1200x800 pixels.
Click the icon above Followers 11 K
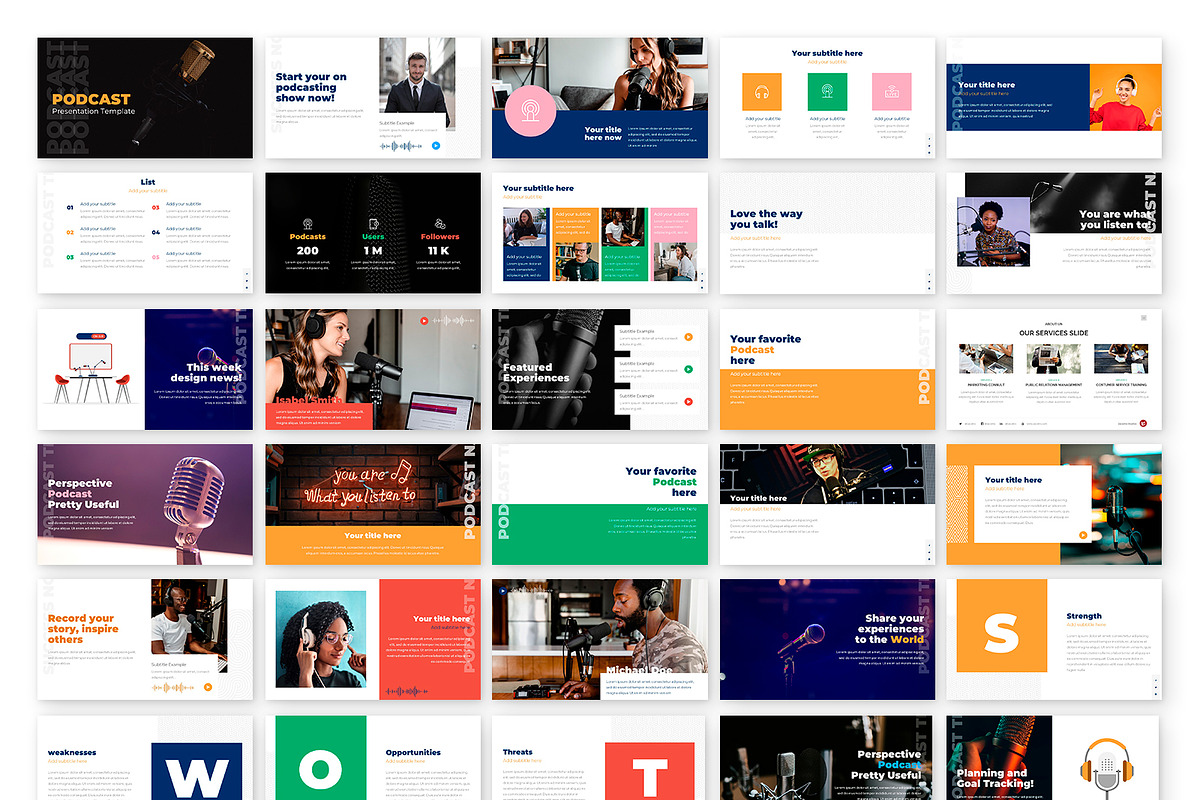point(439,224)
